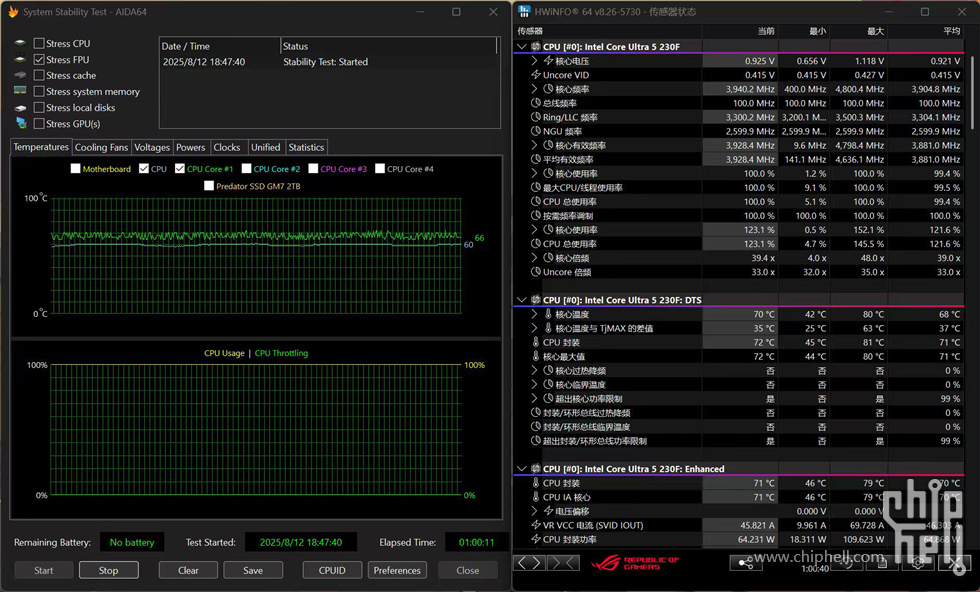
Task: Expand the 核心倍频 row
Action: pyautogui.click(x=534, y=258)
